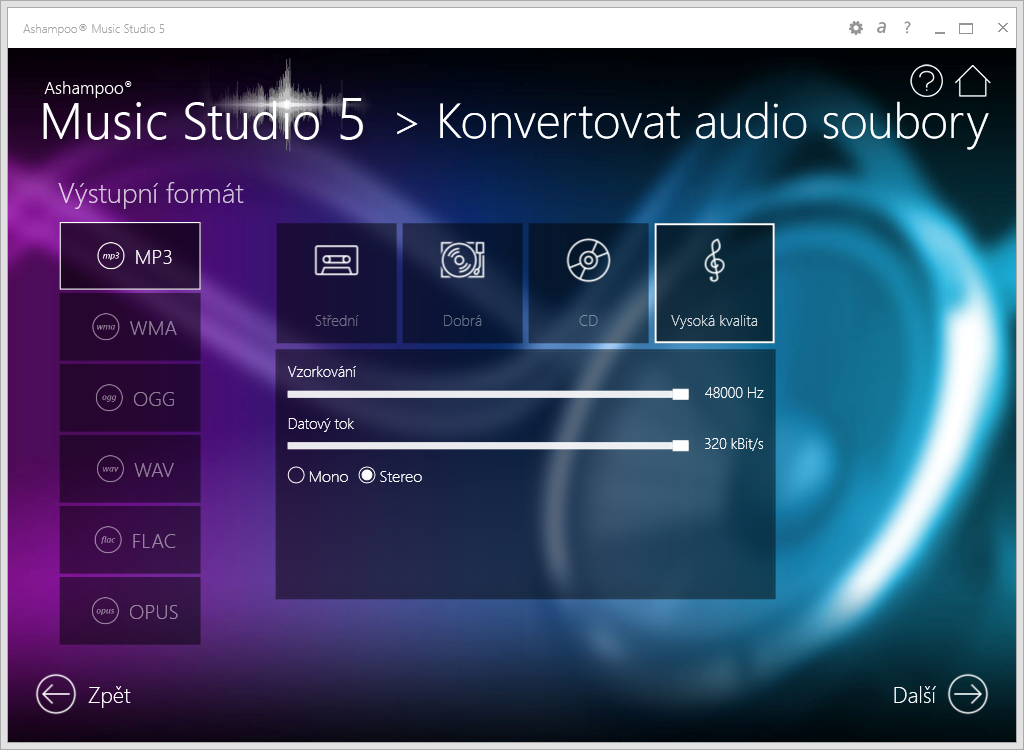
Task: Select the MP3 output format
Action: tap(130, 256)
